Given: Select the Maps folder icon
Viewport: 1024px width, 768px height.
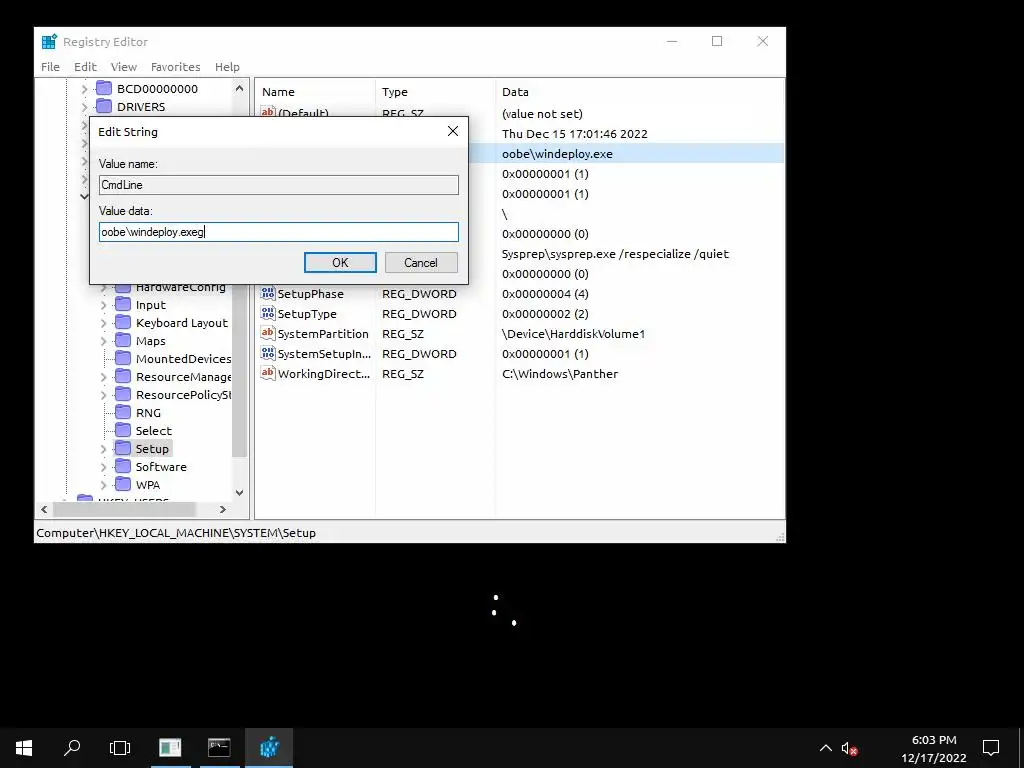Looking at the screenshot, I should (x=123, y=340).
